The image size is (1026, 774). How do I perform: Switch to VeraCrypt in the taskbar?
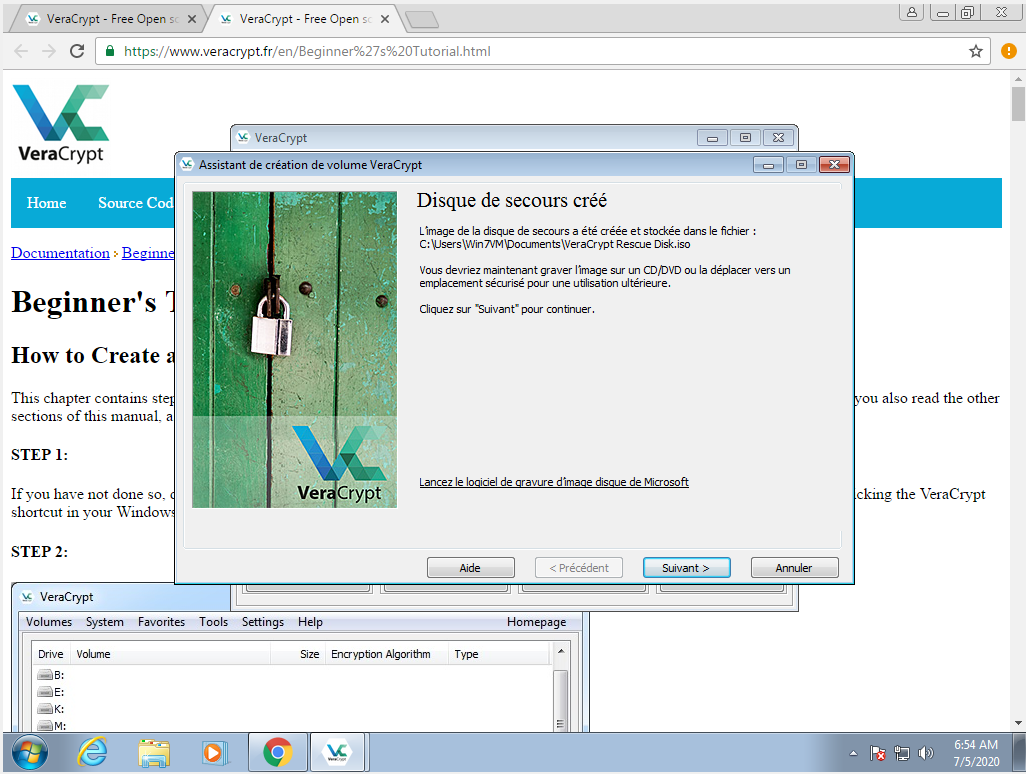click(x=337, y=753)
